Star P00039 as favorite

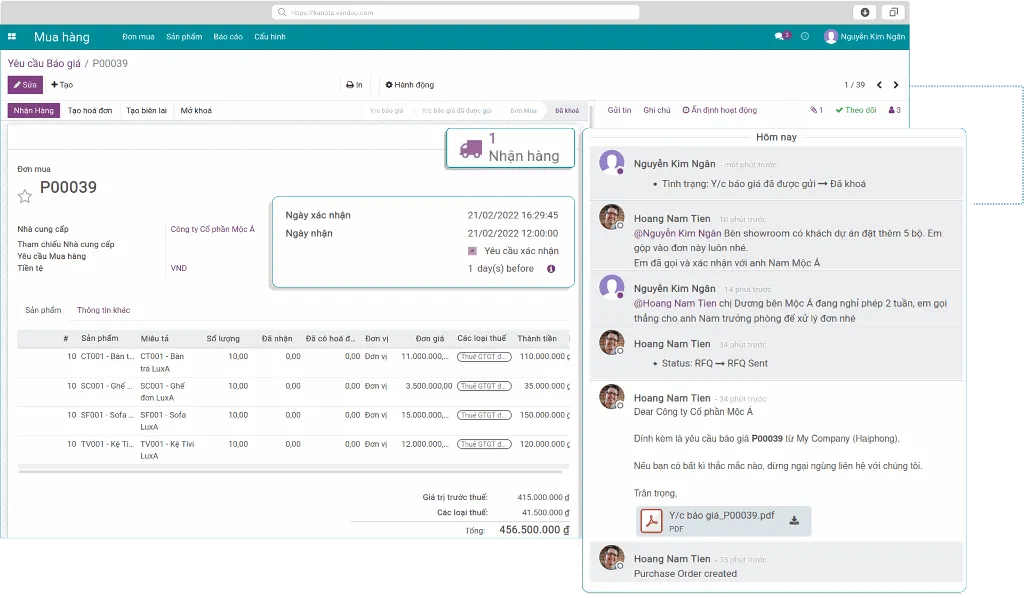point(25,196)
